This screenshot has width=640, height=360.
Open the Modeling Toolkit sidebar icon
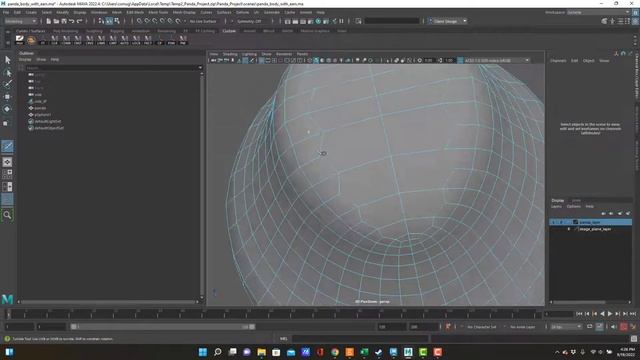604,21
